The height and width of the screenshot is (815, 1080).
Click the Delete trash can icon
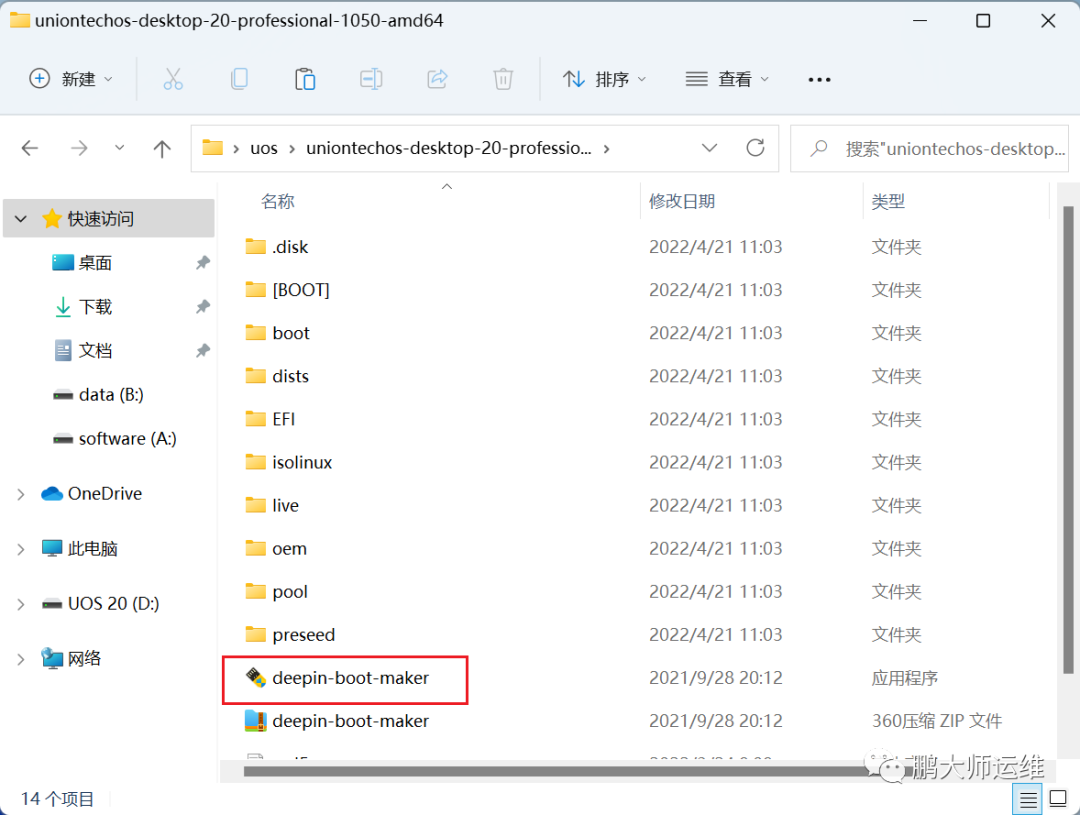[x=503, y=79]
